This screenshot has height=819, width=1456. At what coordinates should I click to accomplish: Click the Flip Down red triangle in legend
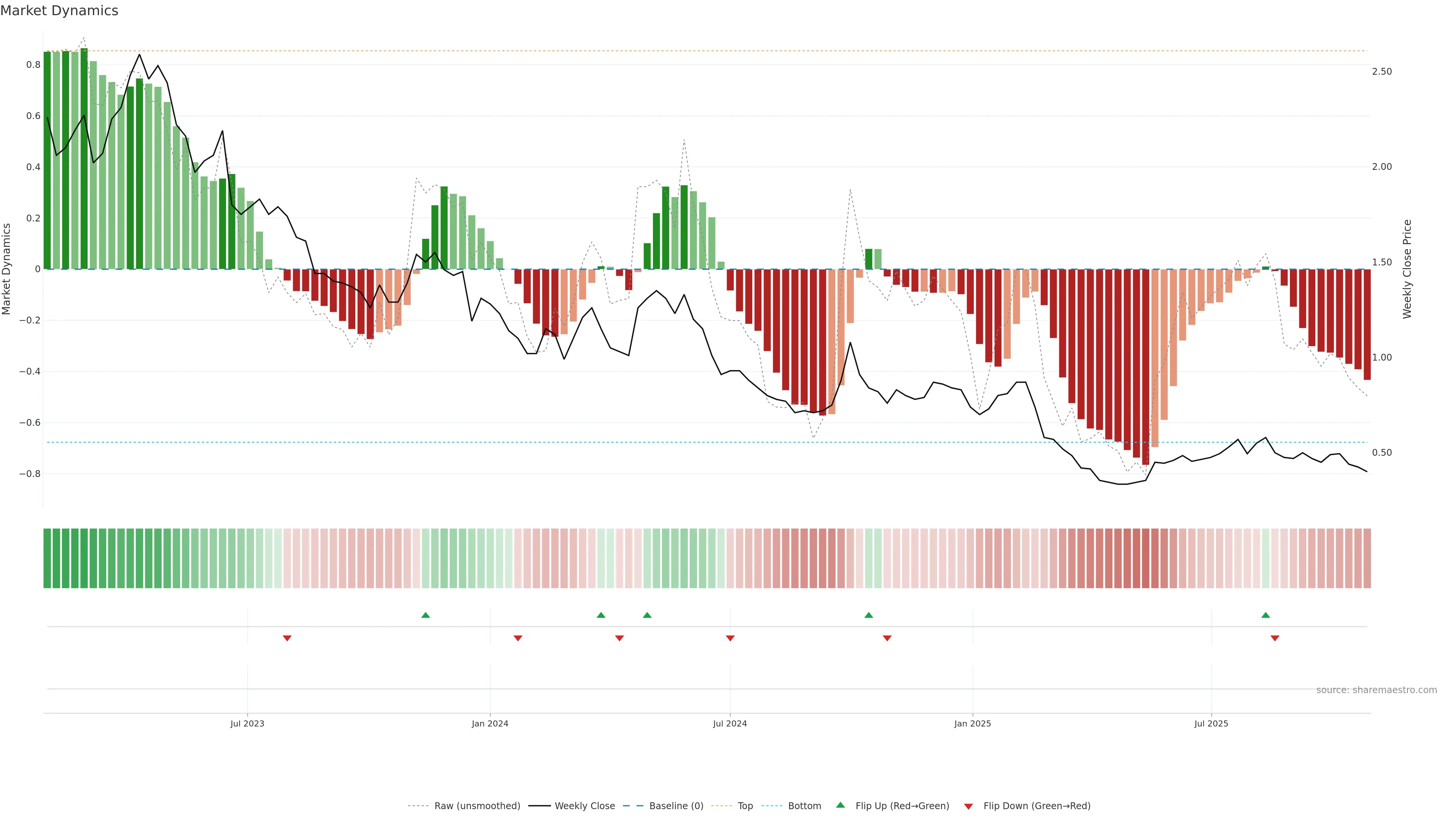coord(968,806)
